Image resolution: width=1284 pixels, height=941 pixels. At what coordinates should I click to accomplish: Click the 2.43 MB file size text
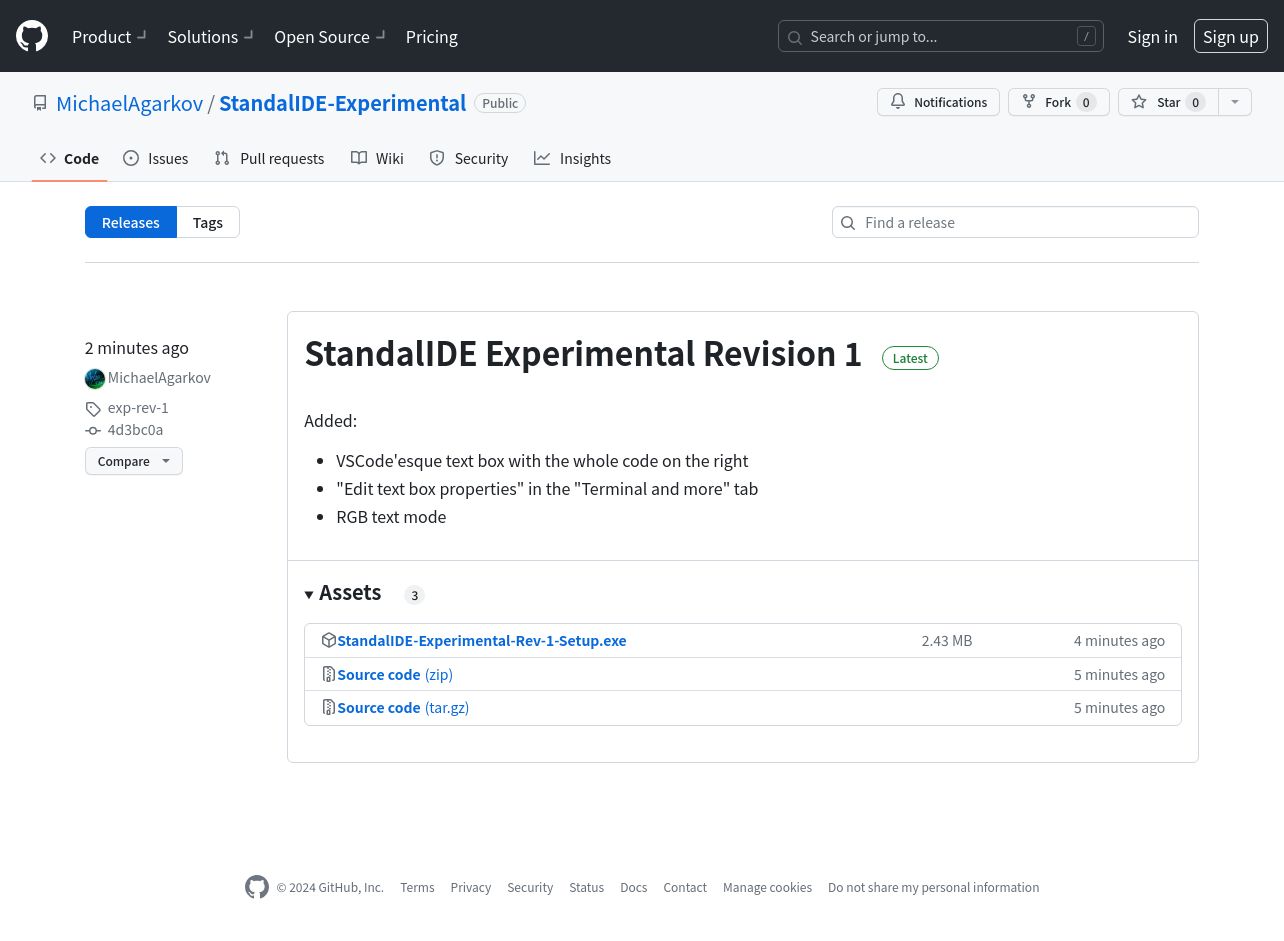point(947,640)
